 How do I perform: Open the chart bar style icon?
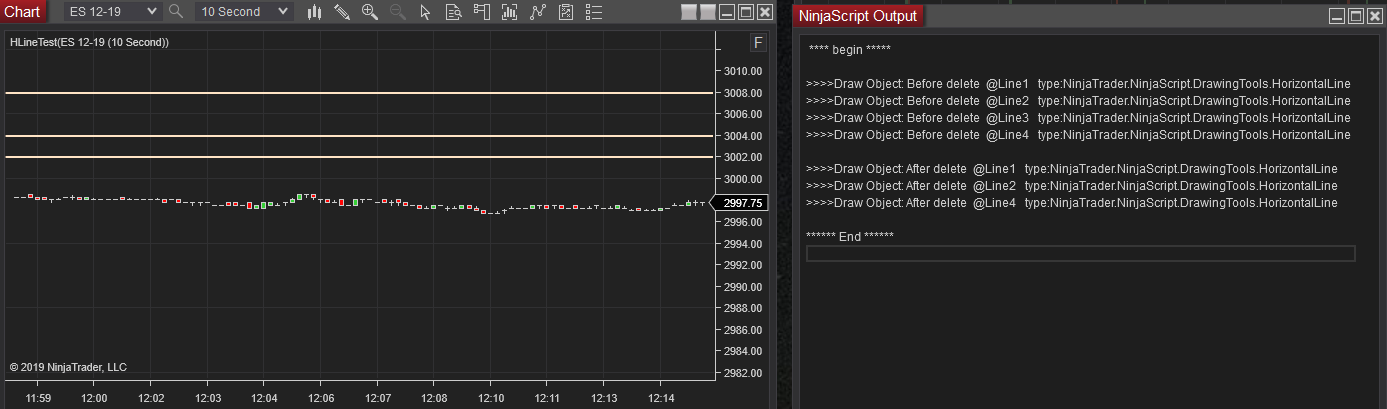pos(314,12)
